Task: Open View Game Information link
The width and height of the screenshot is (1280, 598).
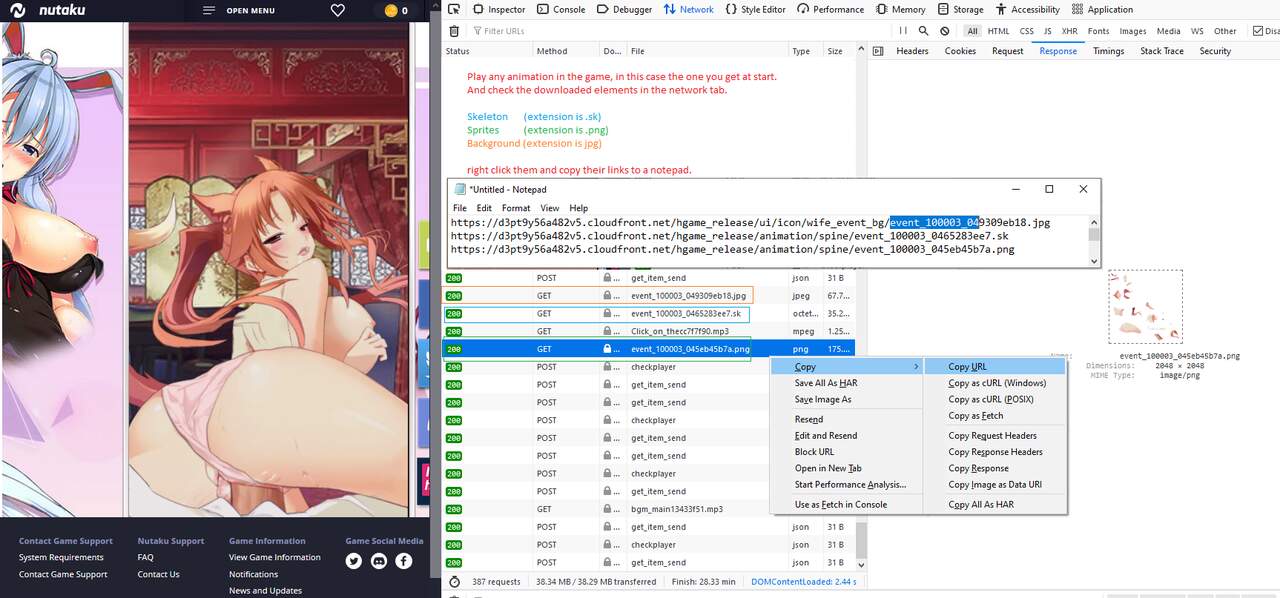Action: click(275, 557)
